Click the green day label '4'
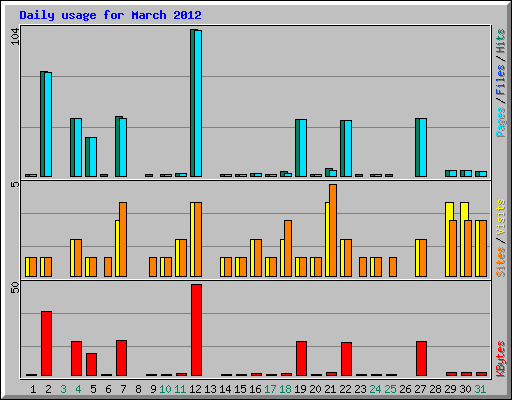512x400 pixels. (x=78, y=389)
